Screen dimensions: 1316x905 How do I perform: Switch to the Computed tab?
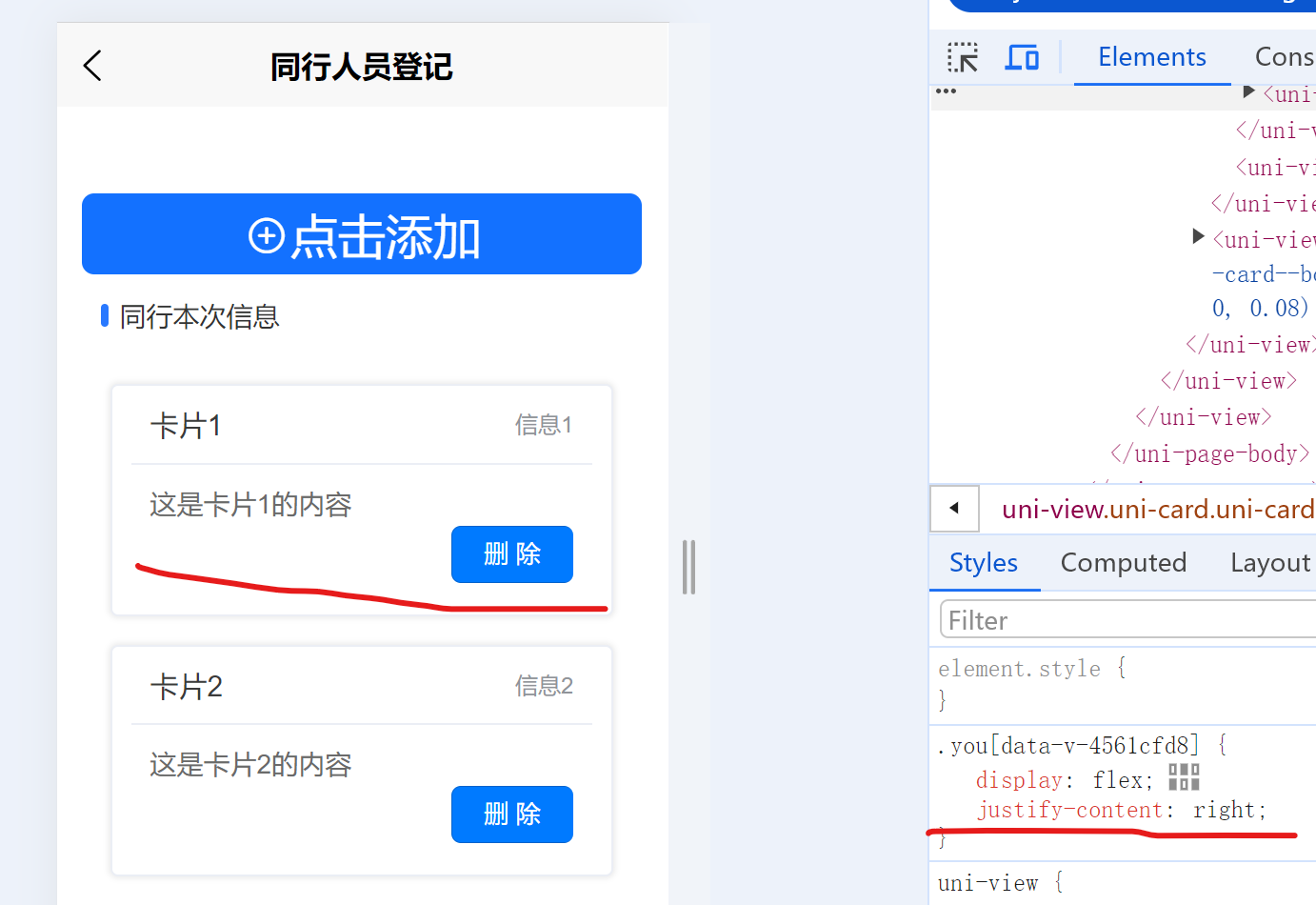pyautogui.click(x=1124, y=563)
